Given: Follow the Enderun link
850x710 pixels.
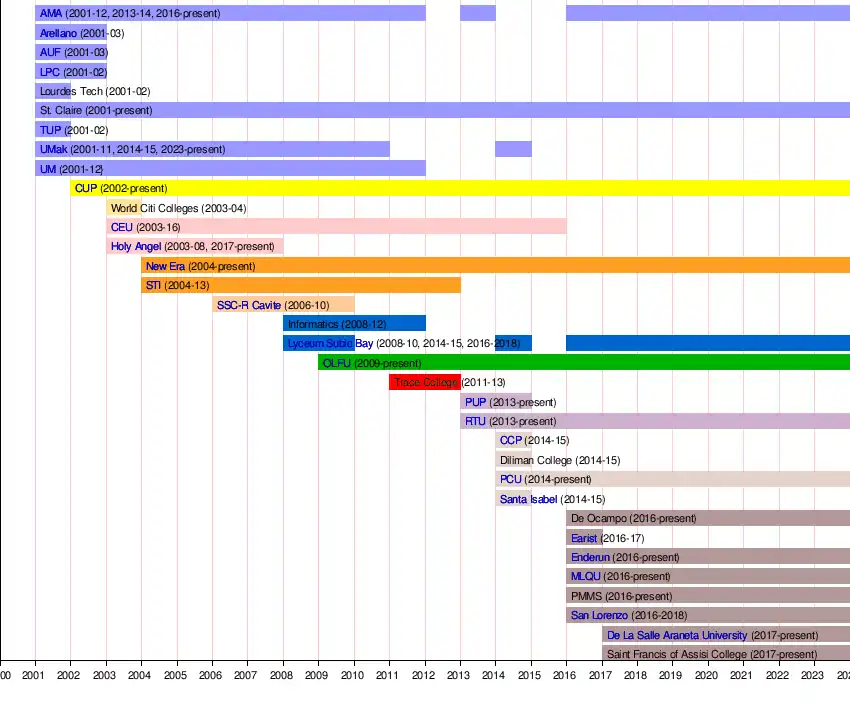Looking at the screenshot, I should [x=590, y=557].
